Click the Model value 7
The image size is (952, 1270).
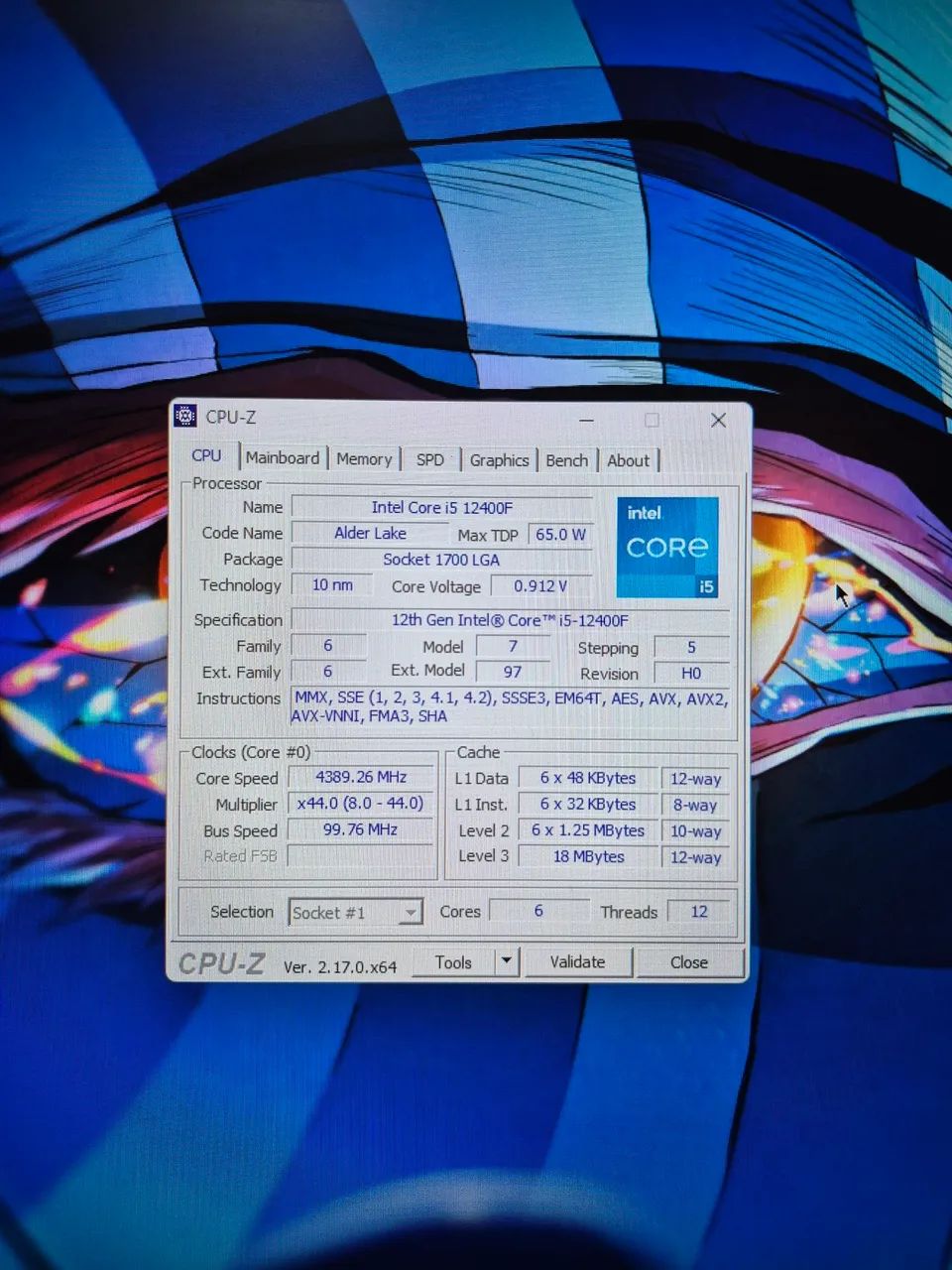coord(513,646)
